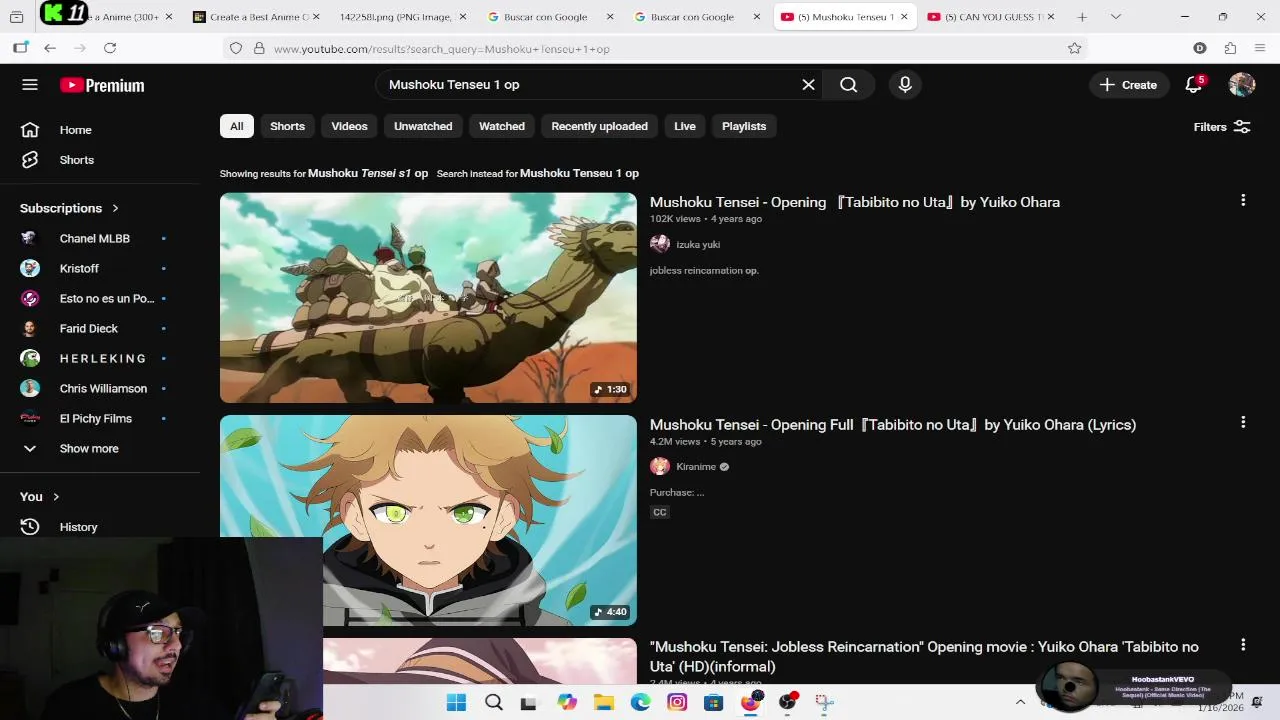This screenshot has width=1280, height=720.
Task: Open the YouTube guide hamburger menu
Action: 30,85
